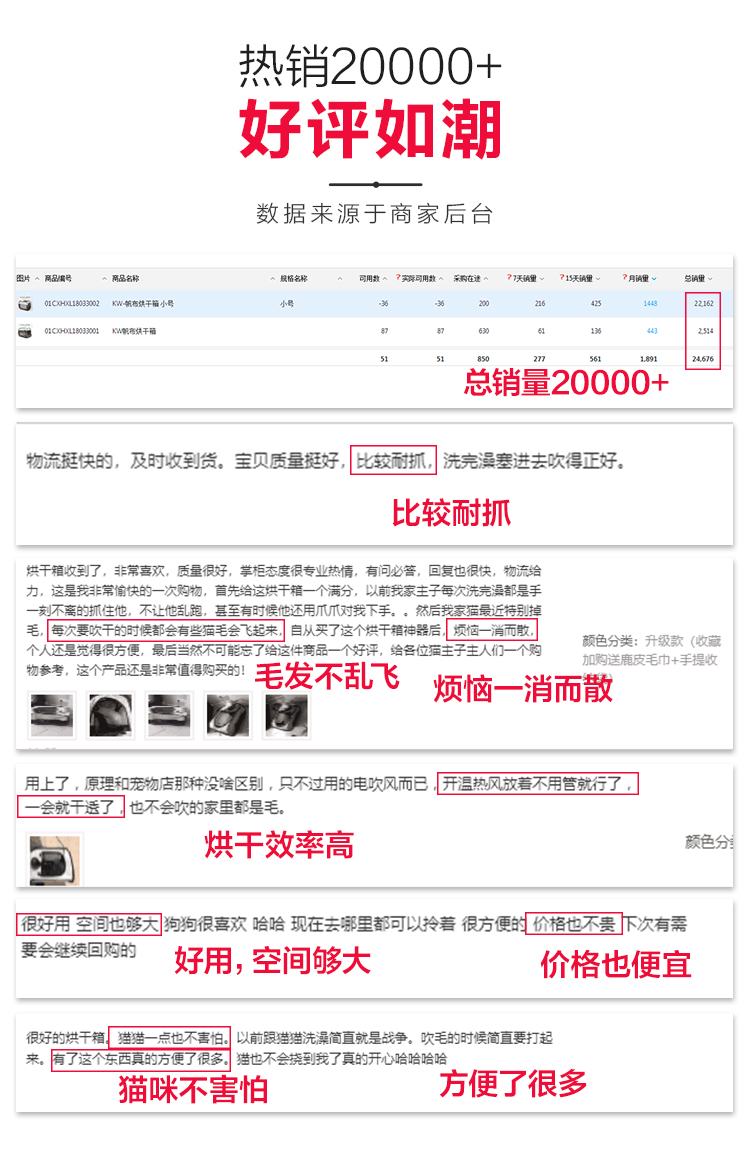
Task: Select product code 01CXHXL18033001
Action: pyautogui.click(x=72, y=332)
